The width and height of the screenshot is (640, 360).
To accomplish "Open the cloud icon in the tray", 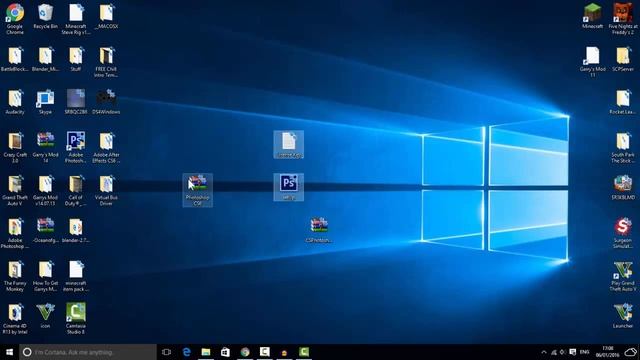I will [631, 352].
